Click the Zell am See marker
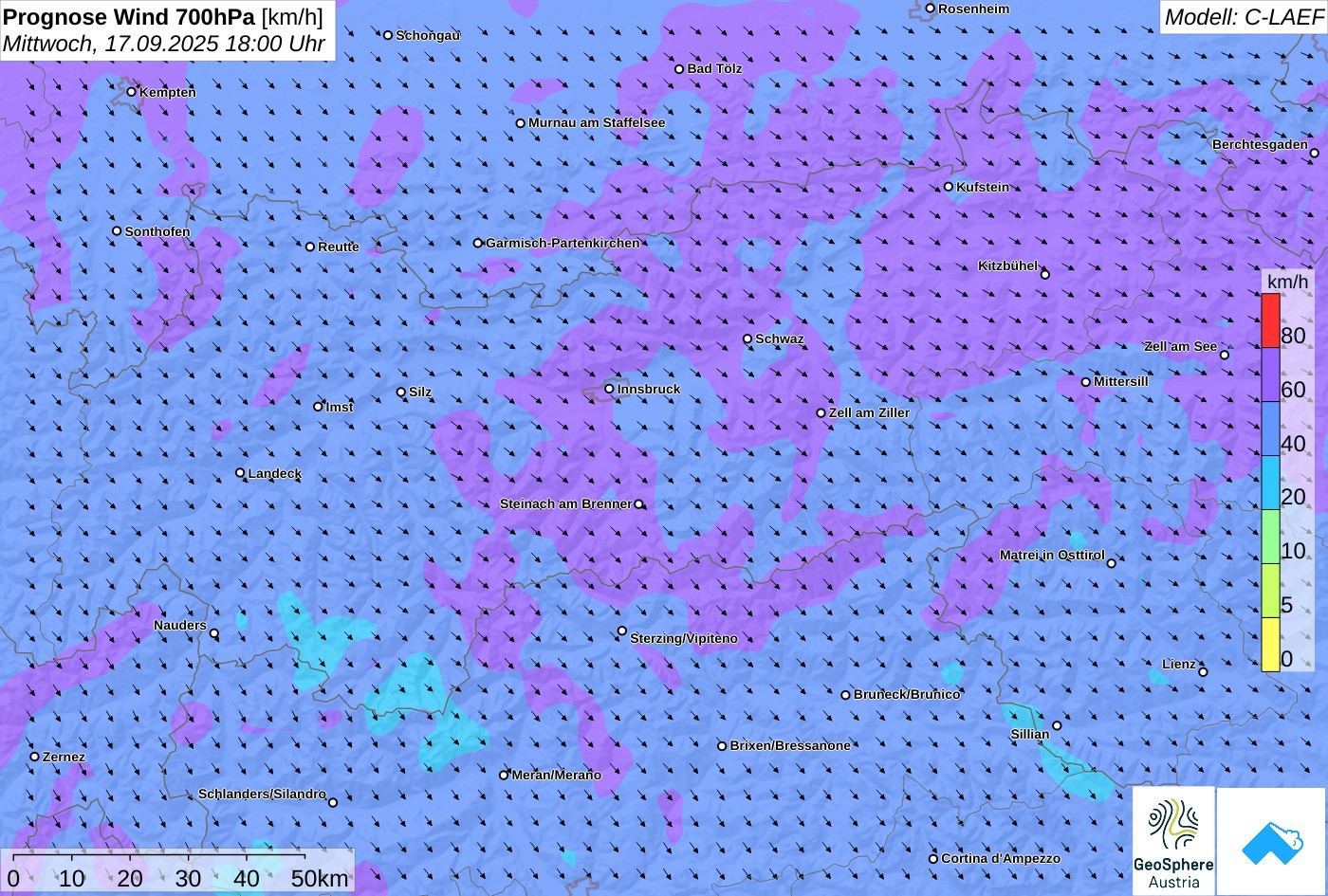This screenshot has width=1328, height=896. click(1225, 355)
